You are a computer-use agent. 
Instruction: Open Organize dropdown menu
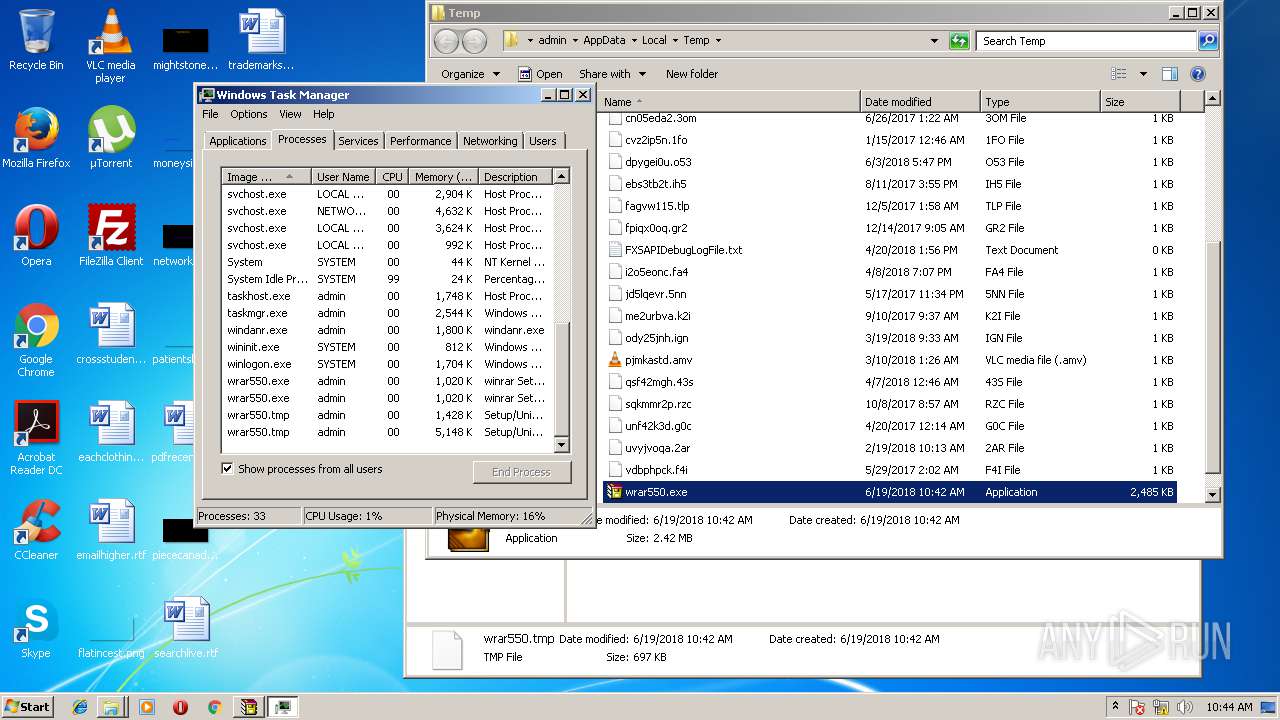tap(470, 74)
